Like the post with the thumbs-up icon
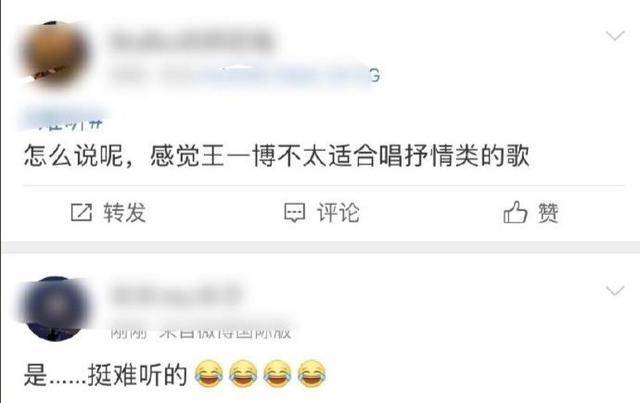The width and height of the screenshot is (640, 403). point(515,212)
